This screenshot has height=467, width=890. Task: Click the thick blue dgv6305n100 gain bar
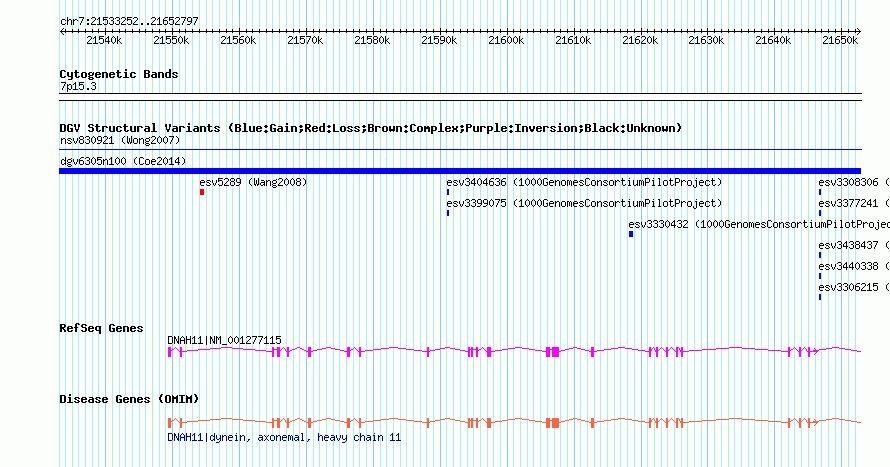460,171
